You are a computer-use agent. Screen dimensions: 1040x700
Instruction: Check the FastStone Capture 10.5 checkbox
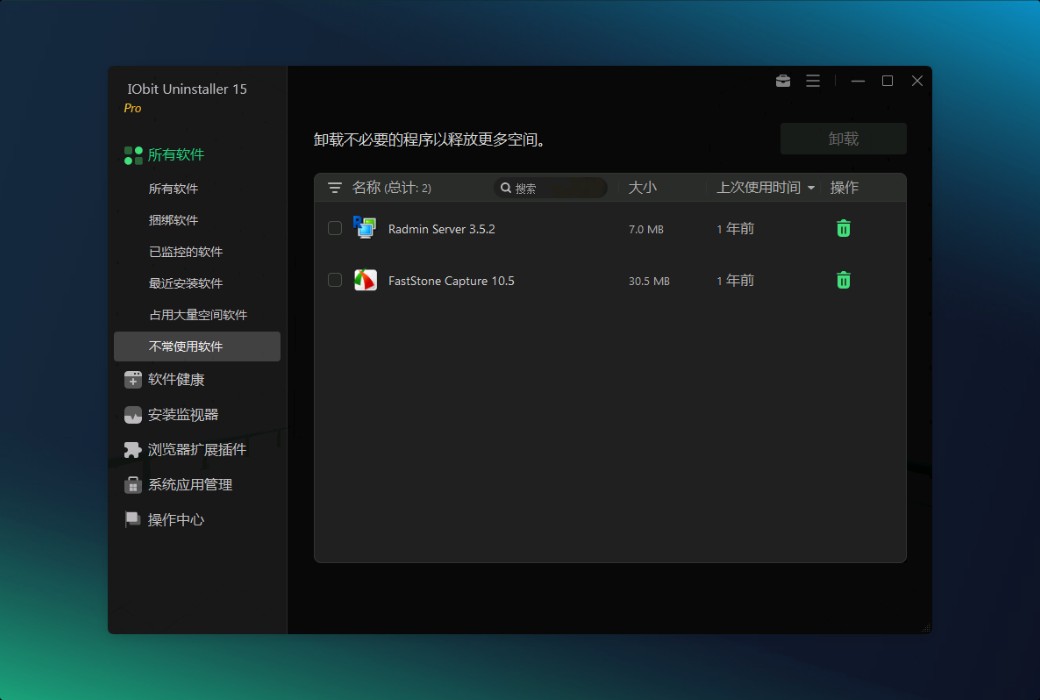tap(335, 280)
